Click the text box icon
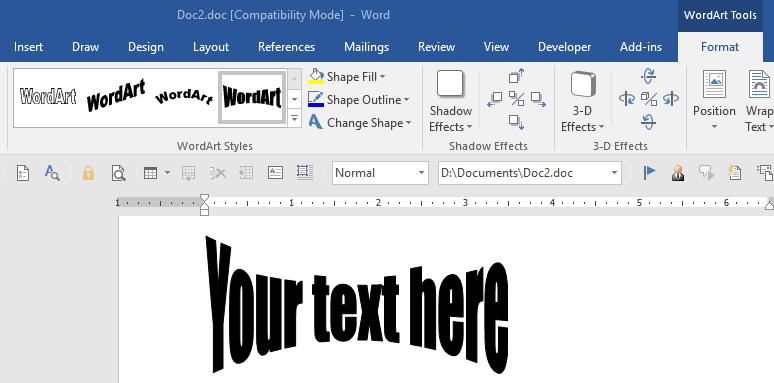Screen dimensions: 774x383 tap(275, 173)
